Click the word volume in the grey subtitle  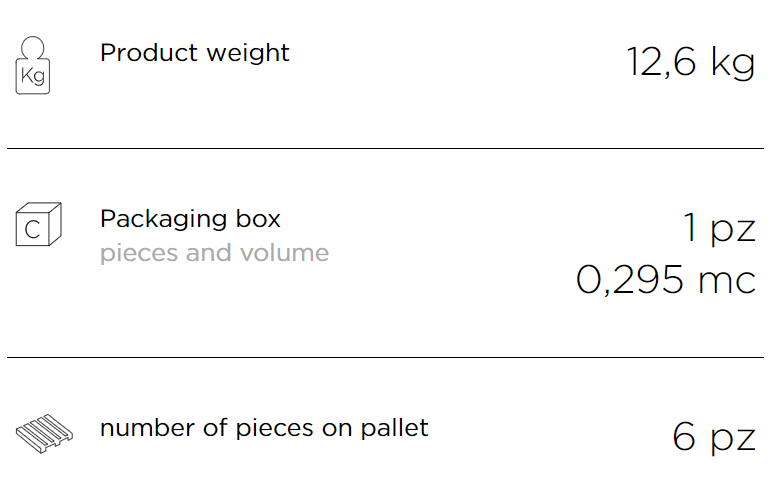[x=284, y=253]
